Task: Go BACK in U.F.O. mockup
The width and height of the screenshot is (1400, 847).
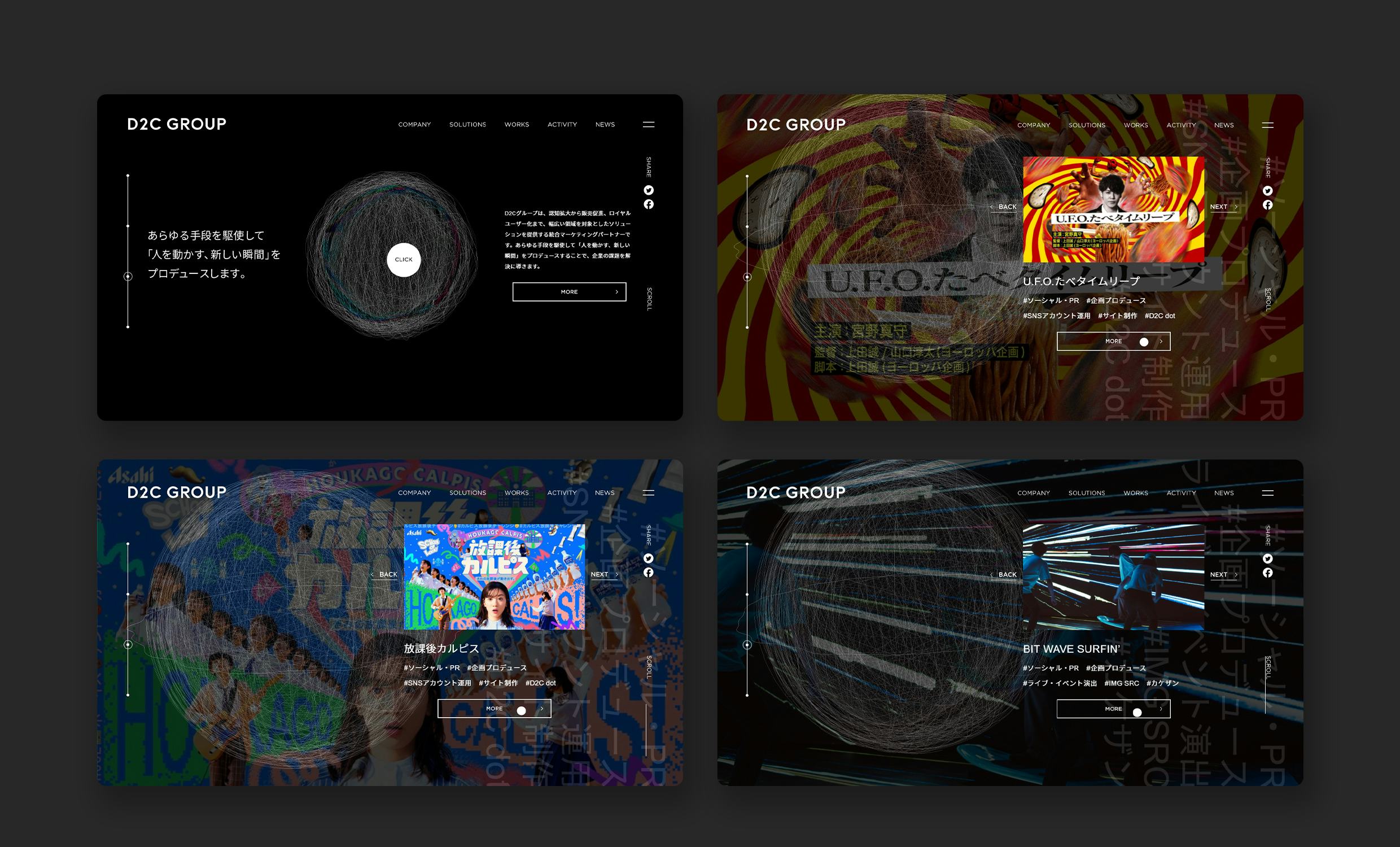Action: pyautogui.click(x=1003, y=207)
